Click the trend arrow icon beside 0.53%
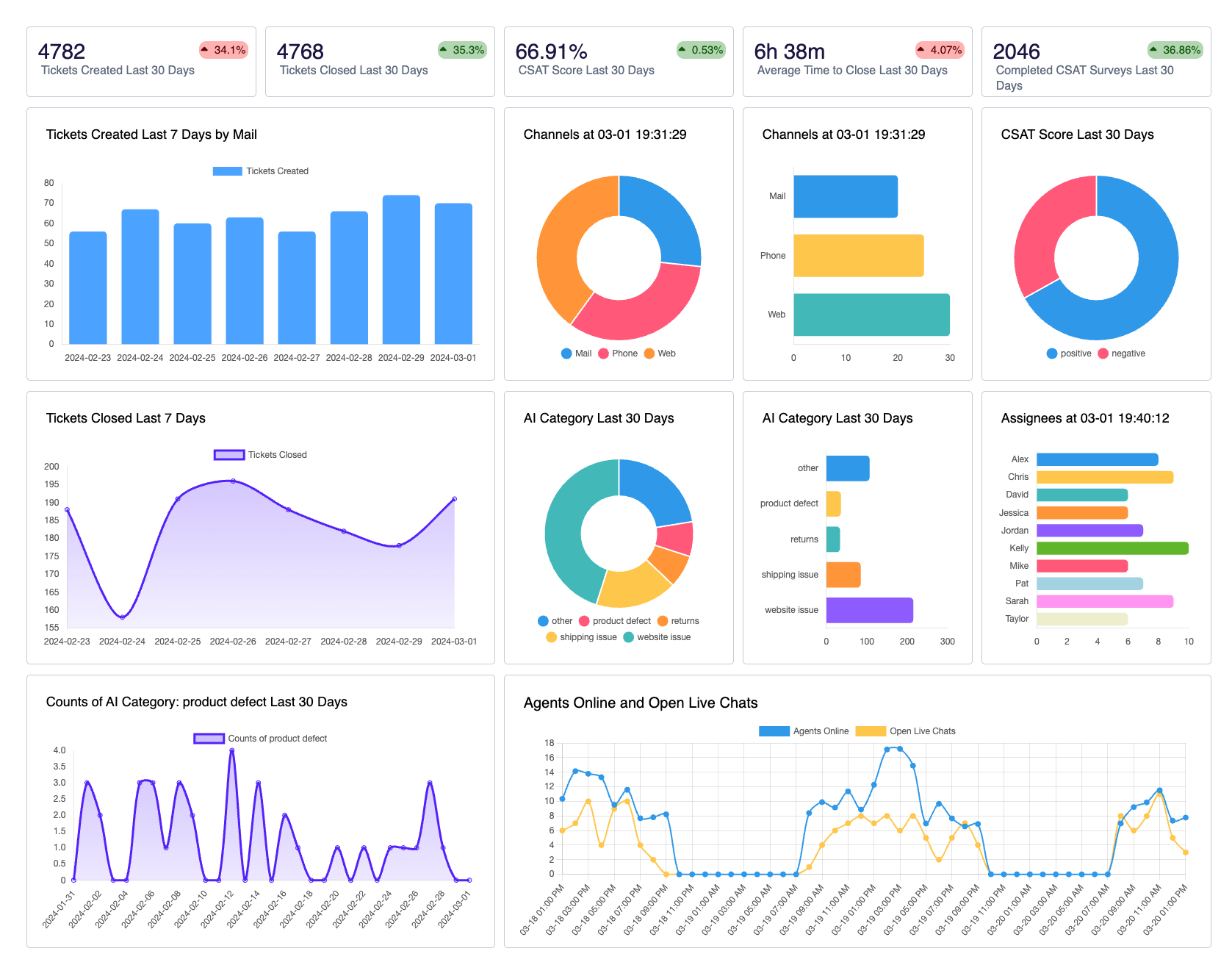1232x976 pixels. pos(682,49)
